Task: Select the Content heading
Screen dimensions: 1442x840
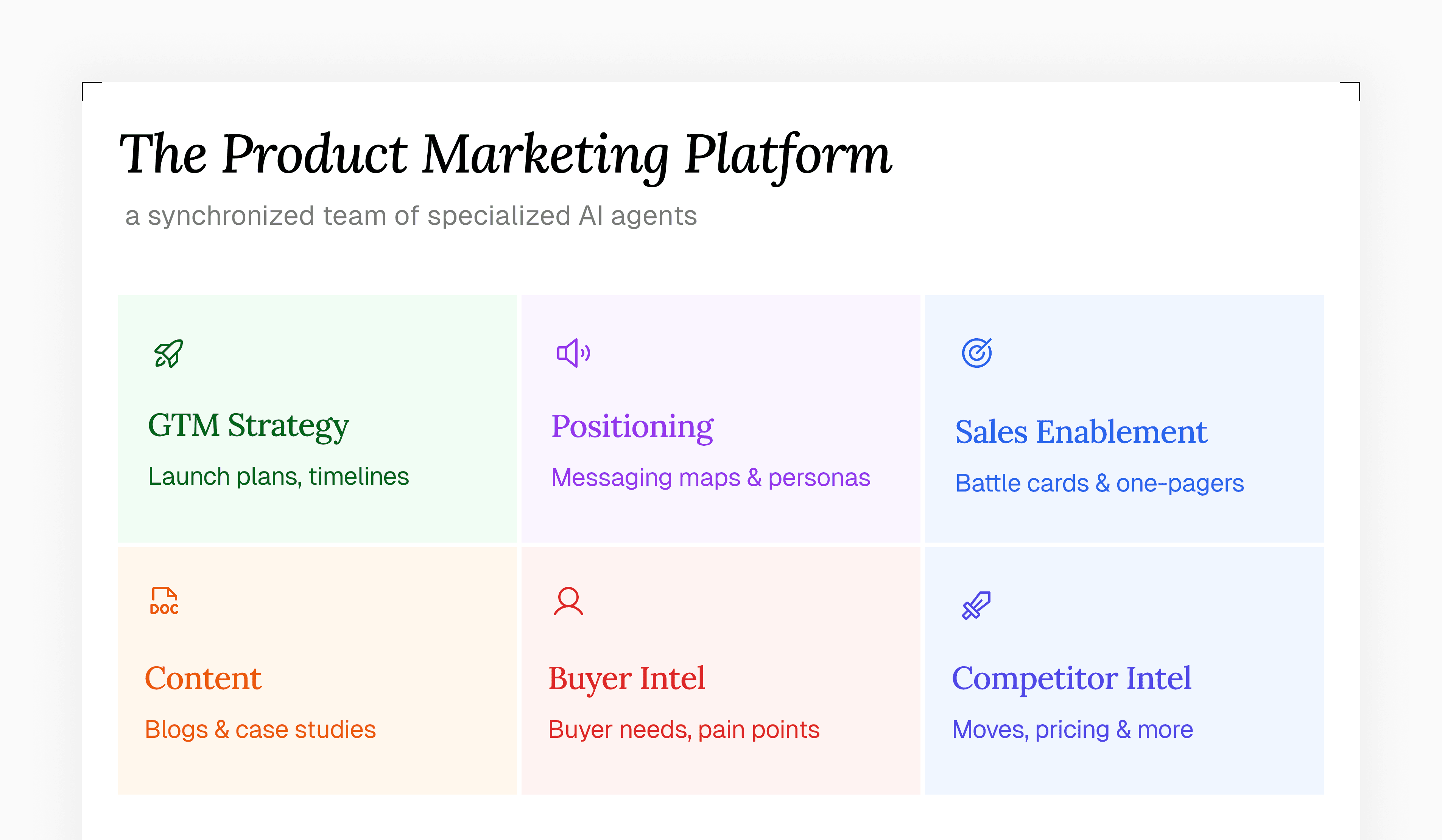Action: click(x=203, y=679)
